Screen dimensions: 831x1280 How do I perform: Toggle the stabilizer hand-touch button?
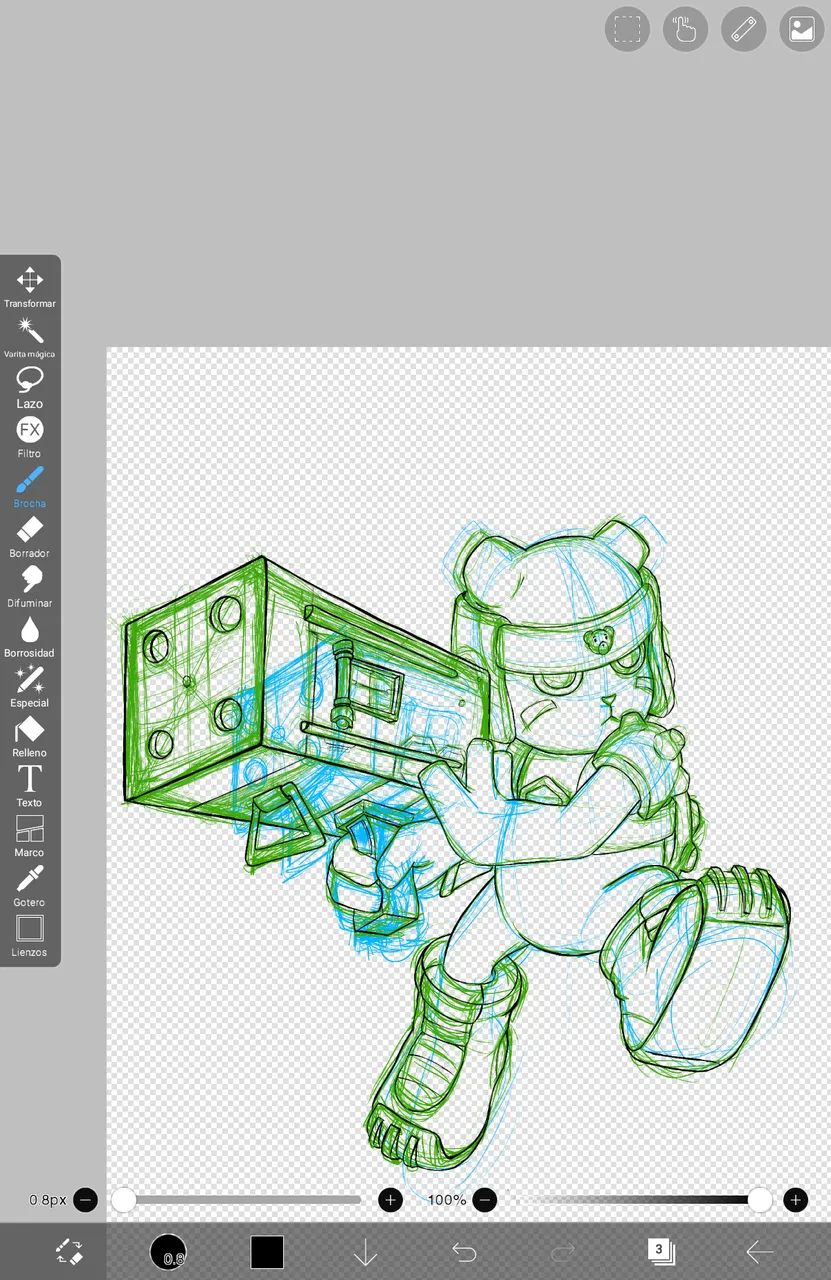coord(686,29)
